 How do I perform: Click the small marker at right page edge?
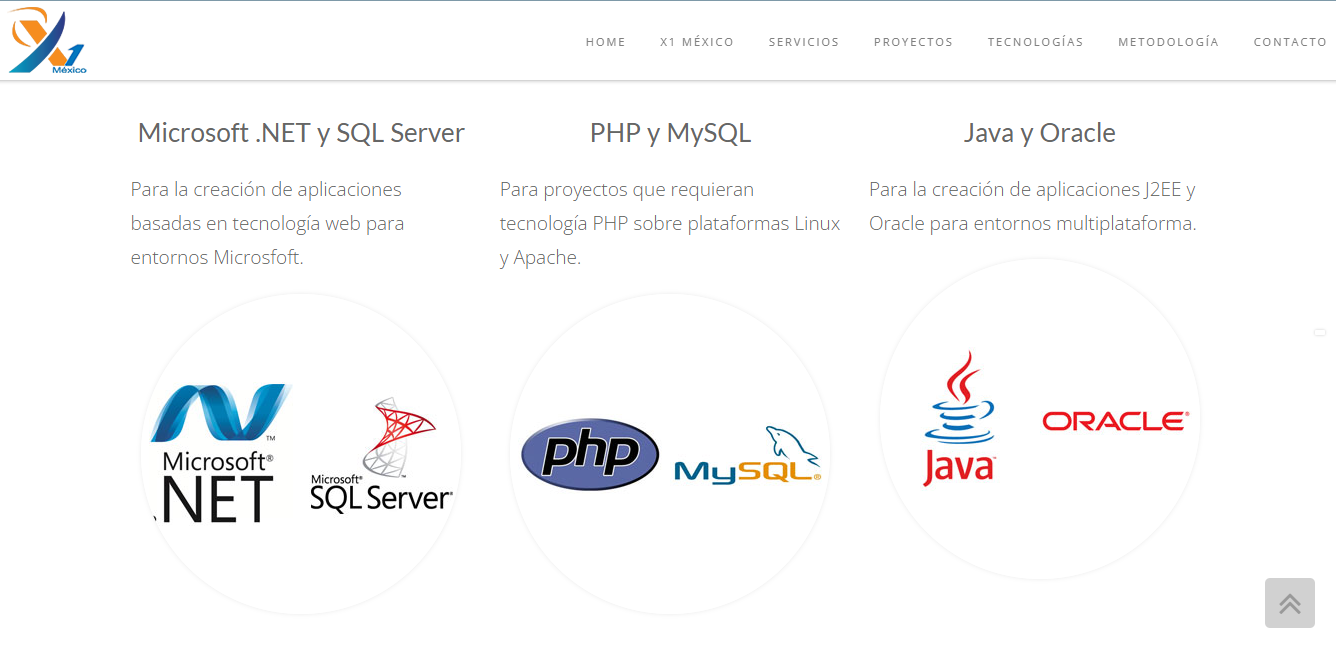(x=1320, y=332)
